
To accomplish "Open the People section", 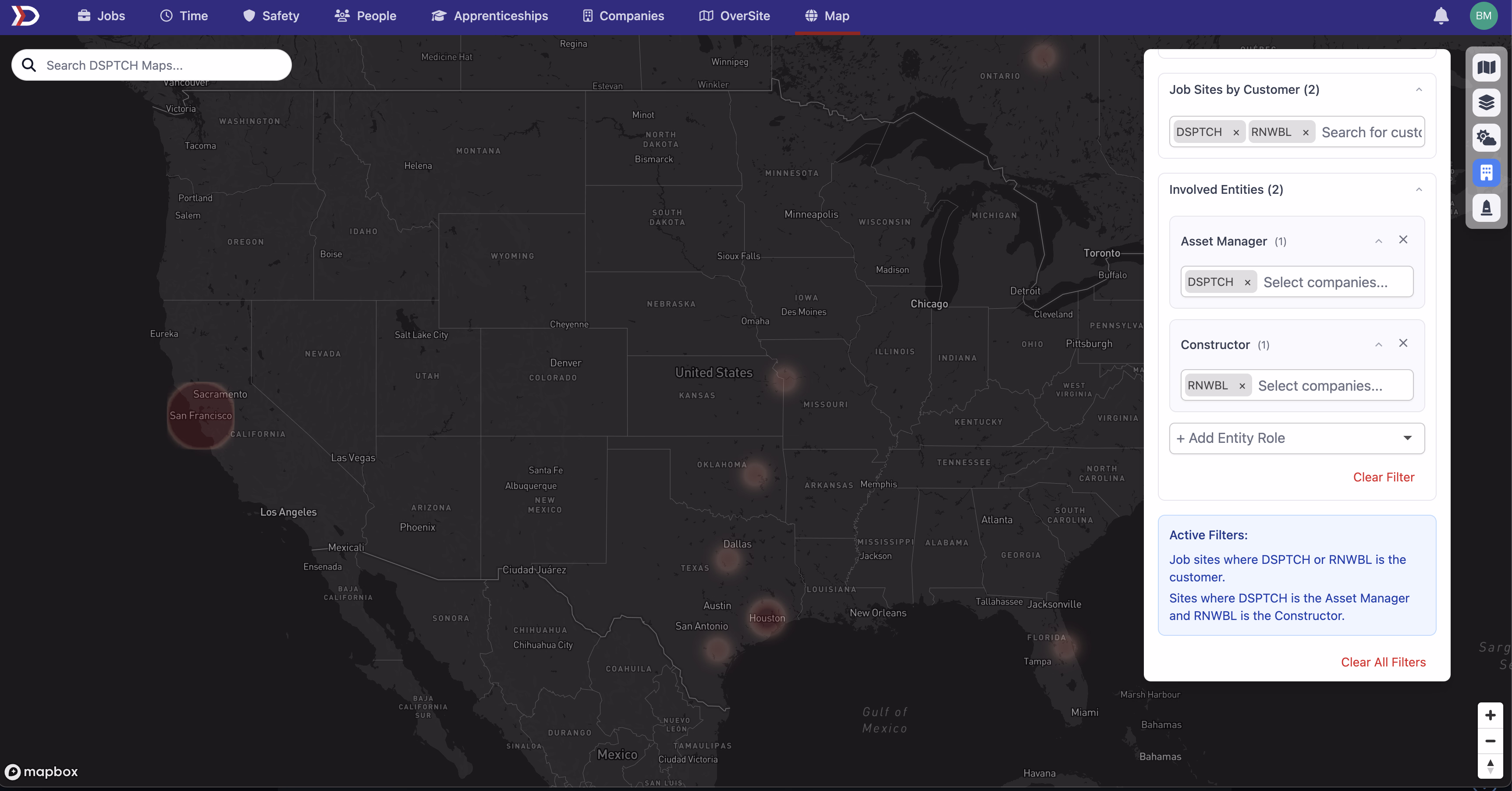I will click(365, 16).
